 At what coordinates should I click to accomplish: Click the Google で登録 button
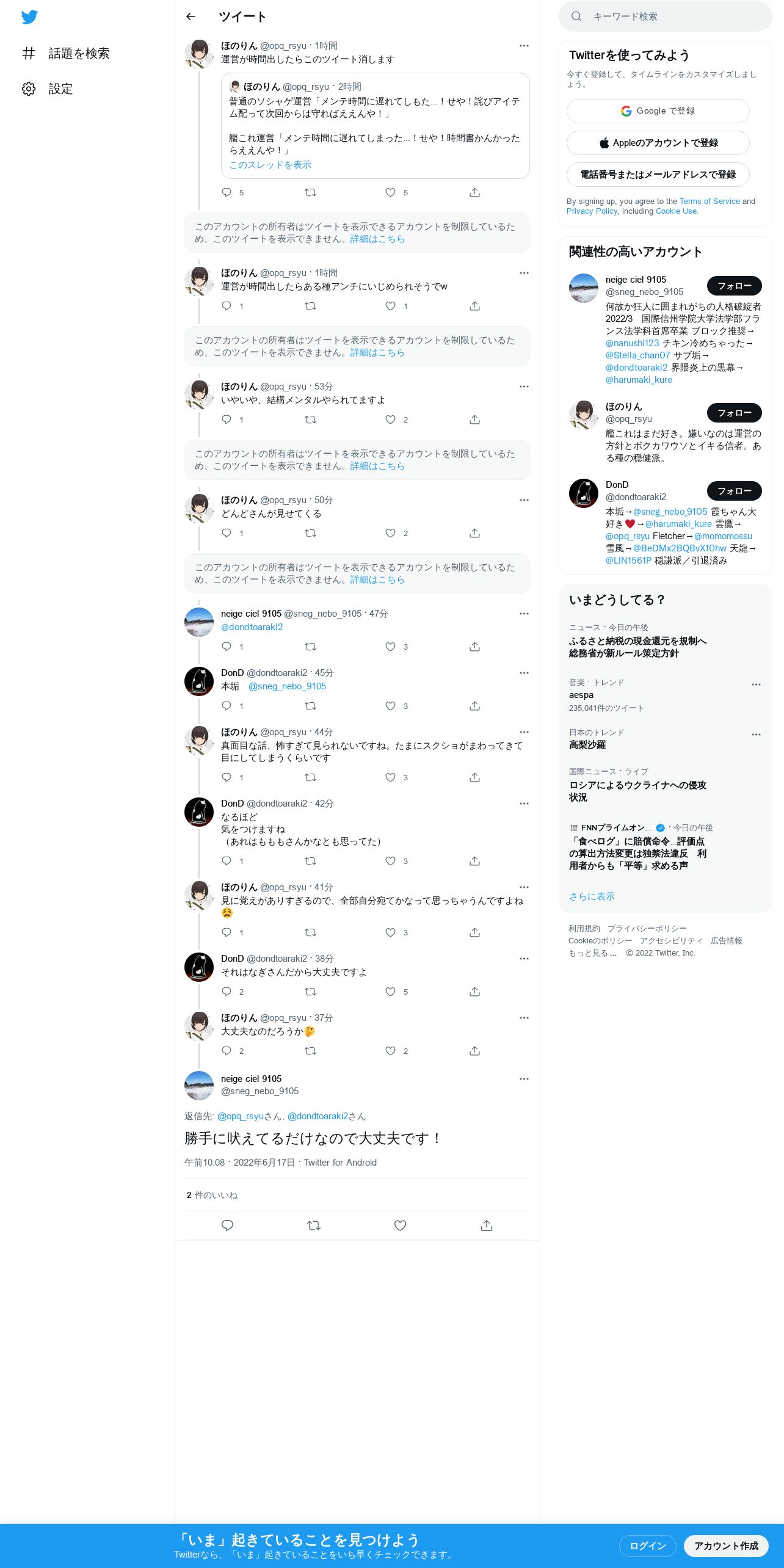coord(658,111)
